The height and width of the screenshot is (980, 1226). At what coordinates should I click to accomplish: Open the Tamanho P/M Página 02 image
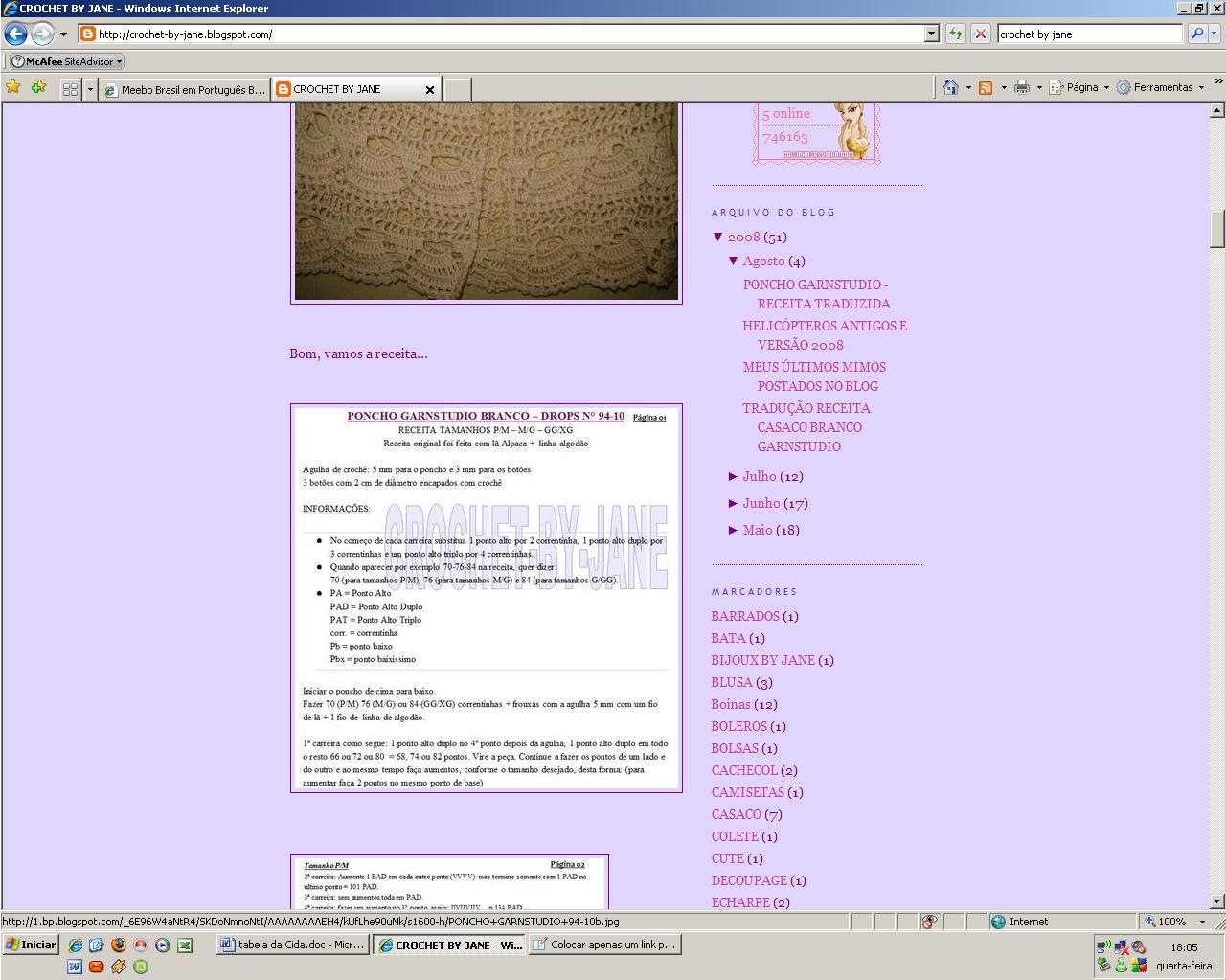pos(449,881)
